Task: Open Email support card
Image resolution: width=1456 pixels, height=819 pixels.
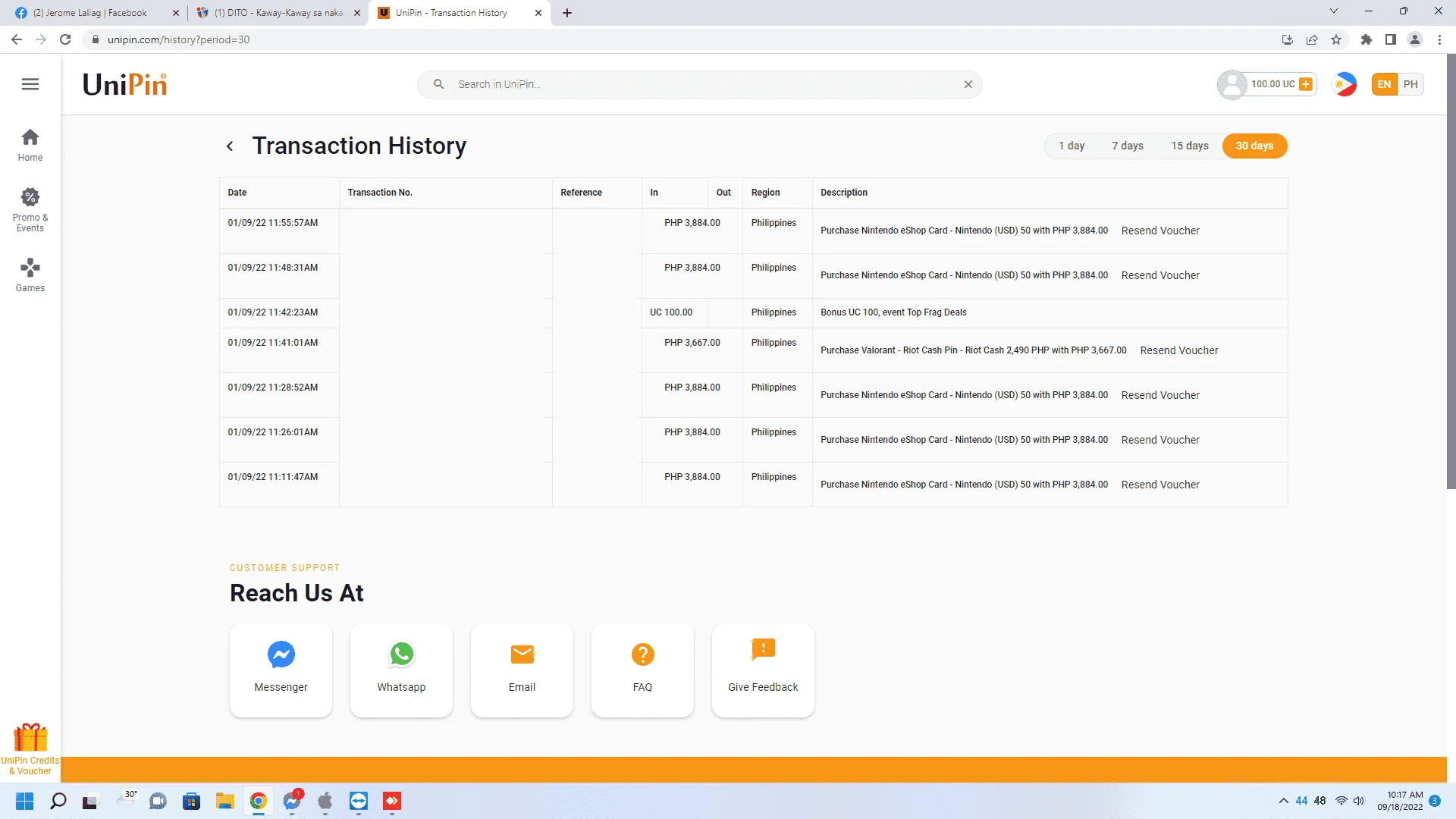Action: point(522,670)
